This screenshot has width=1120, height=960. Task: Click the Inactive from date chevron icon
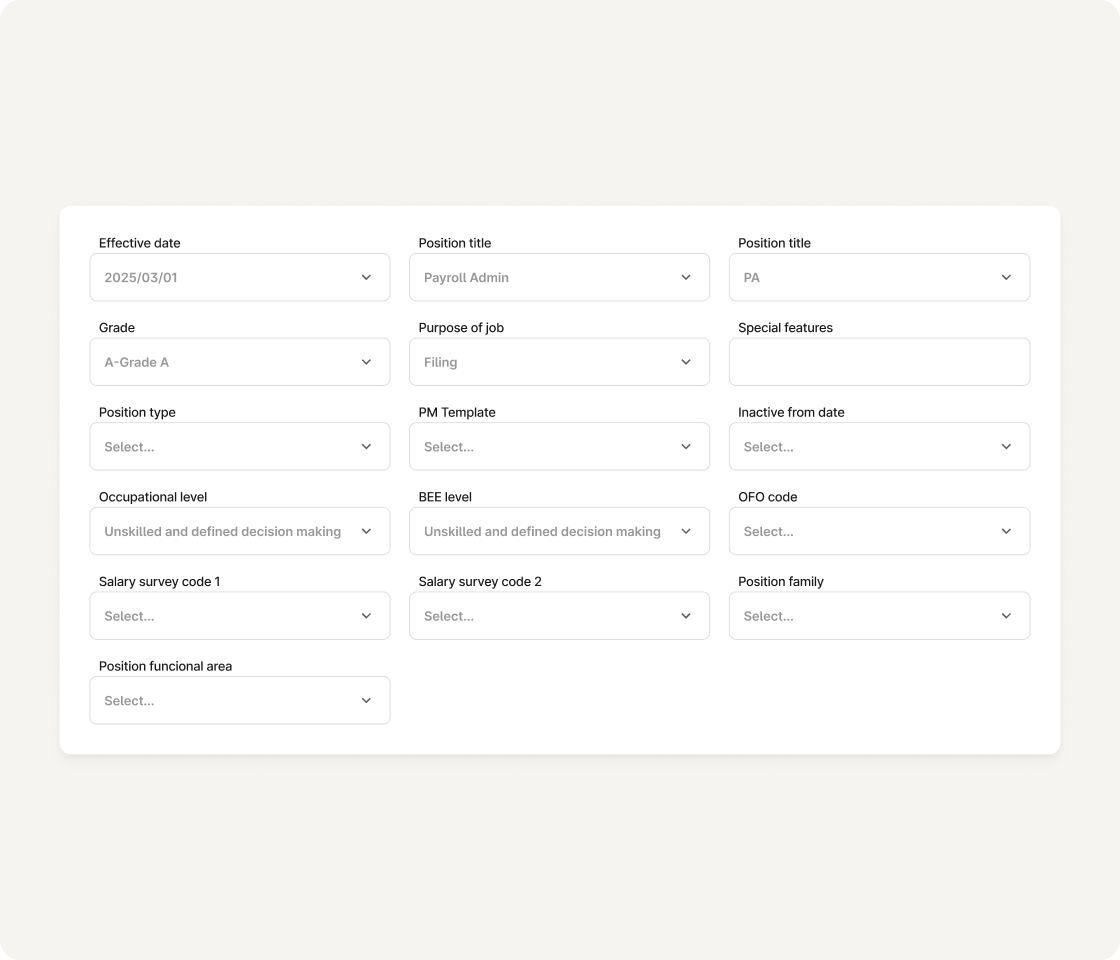1006,446
